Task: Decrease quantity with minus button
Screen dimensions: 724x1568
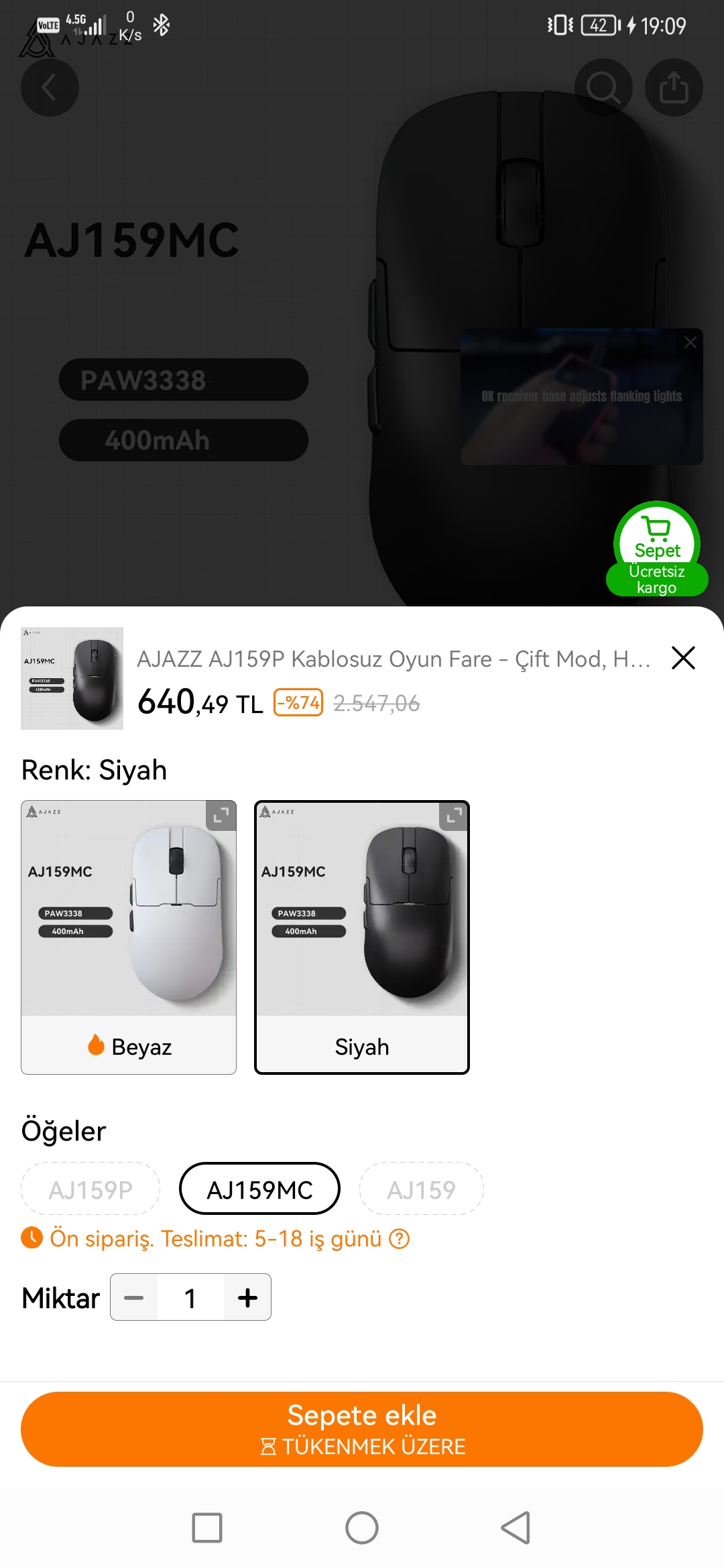Action: click(134, 1298)
